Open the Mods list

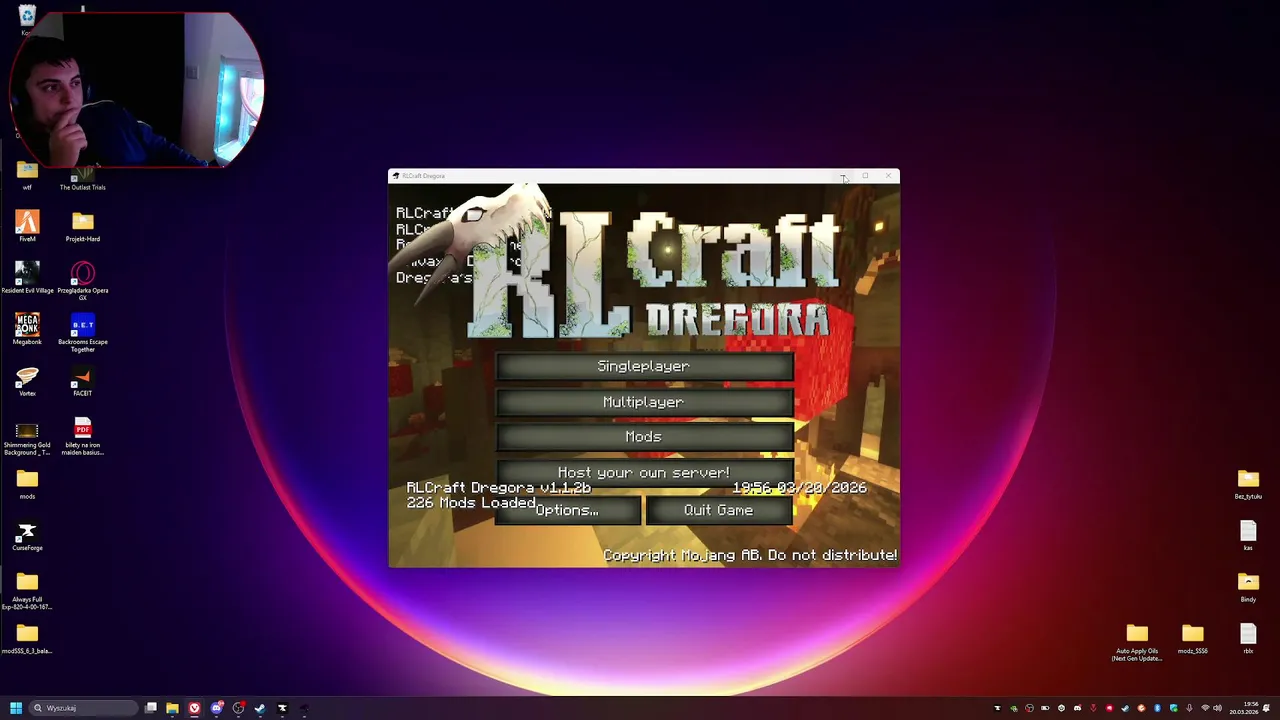(644, 437)
